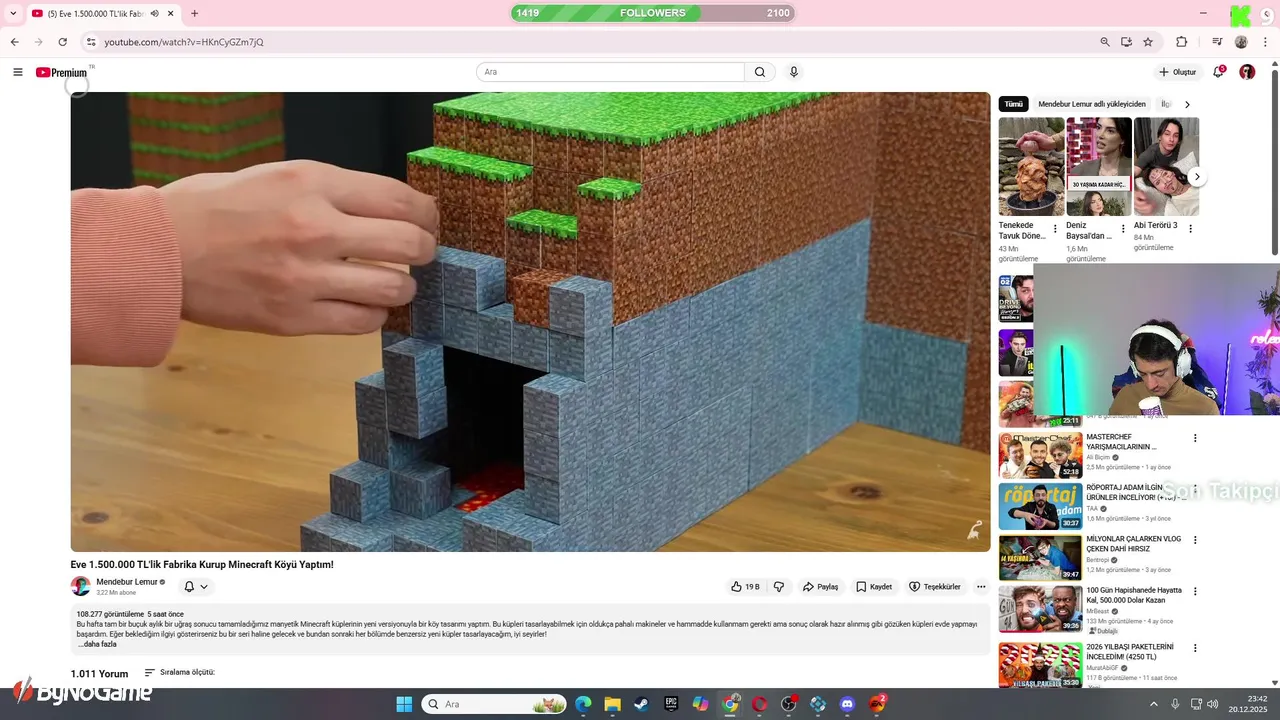The width and height of the screenshot is (1280, 720).
Task: Open the Abi Terörü 3 short thumbnail
Action: click(x=1166, y=166)
